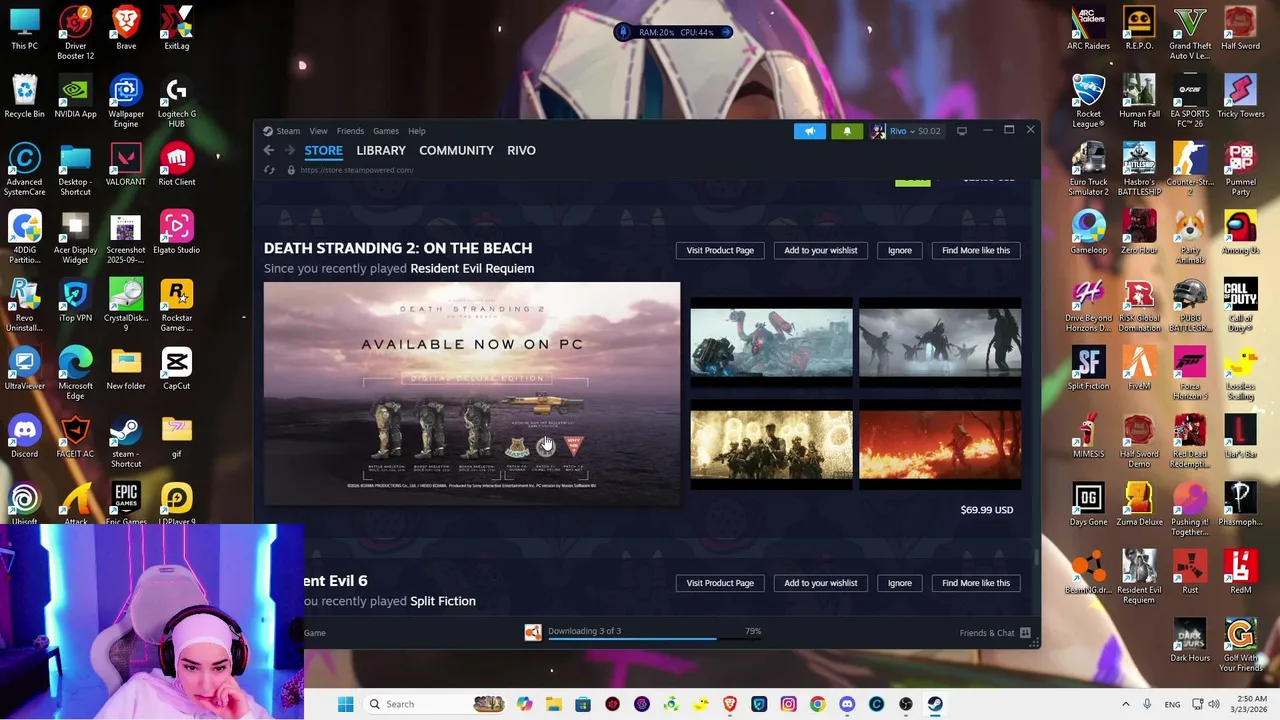The width and height of the screenshot is (1280, 720).
Task: Open the Friends menu in Steam
Action: click(x=350, y=131)
